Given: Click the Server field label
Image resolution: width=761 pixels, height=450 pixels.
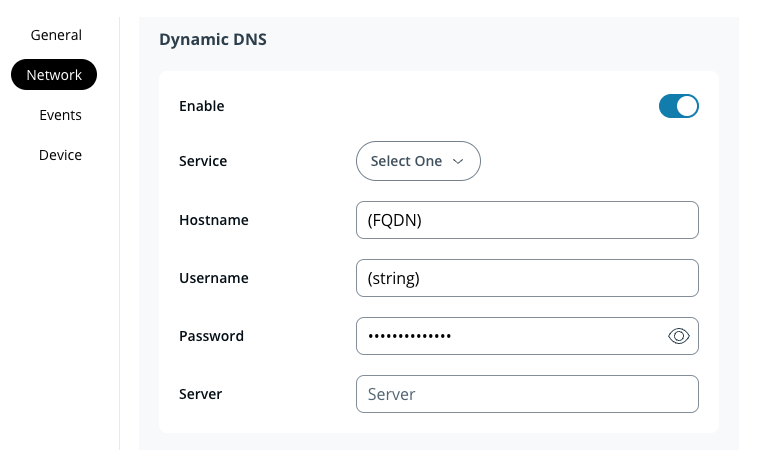Looking at the screenshot, I should [200, 394].
